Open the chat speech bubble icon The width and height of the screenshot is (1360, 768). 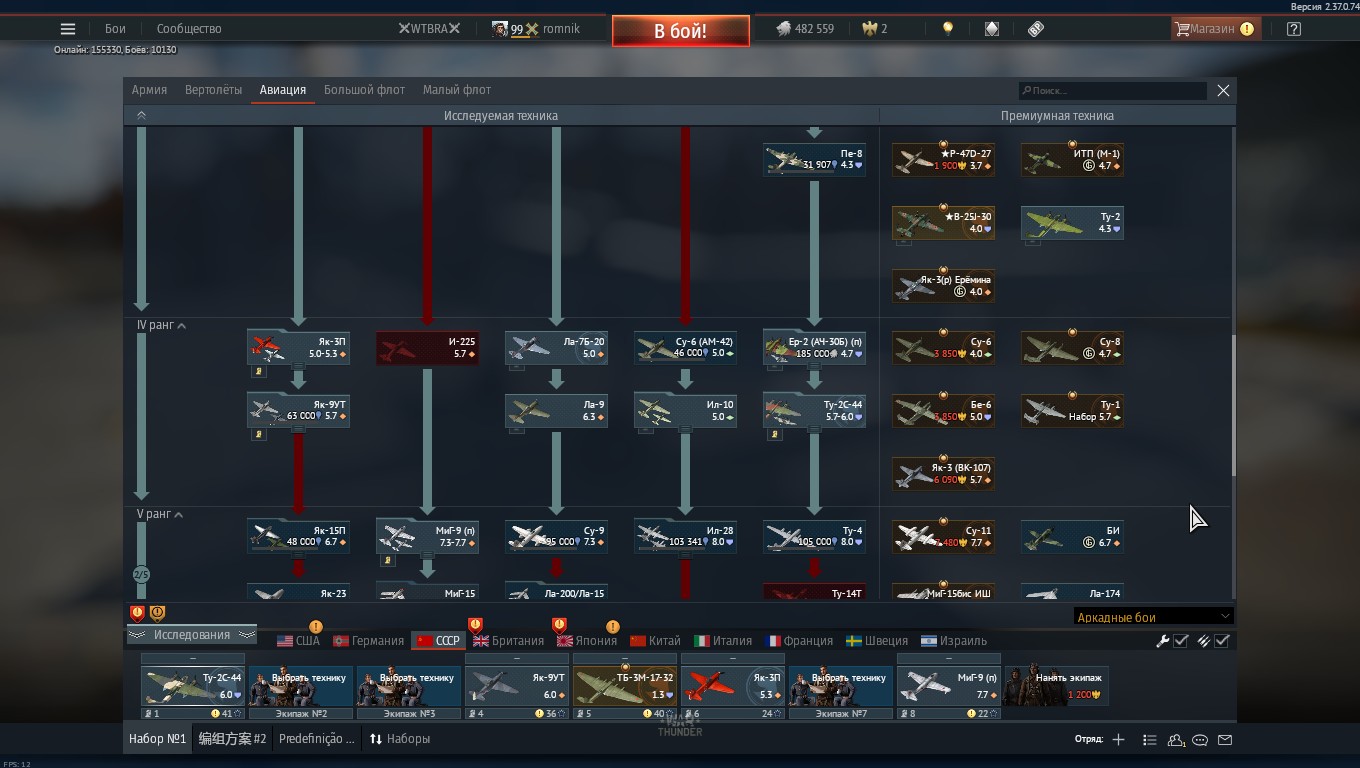click(1200, 740)
